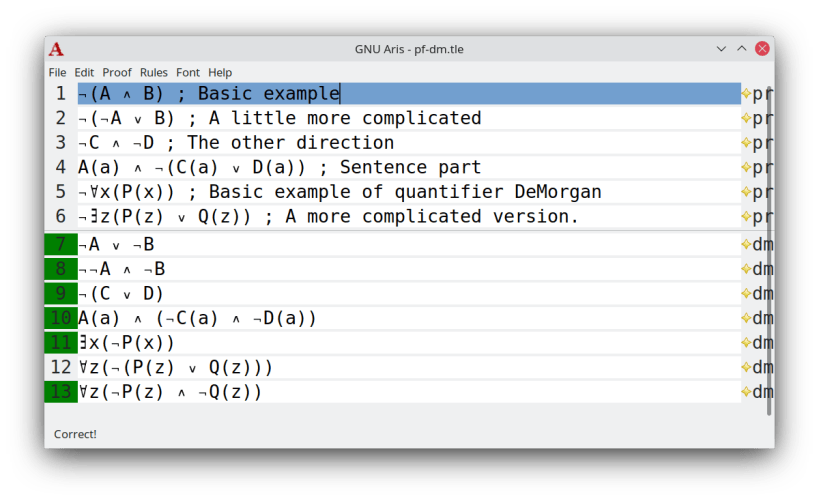Click the dm rule icon on line 10
Image resolution: width=819 pixels, height=501 pixels.
point(746,319)
